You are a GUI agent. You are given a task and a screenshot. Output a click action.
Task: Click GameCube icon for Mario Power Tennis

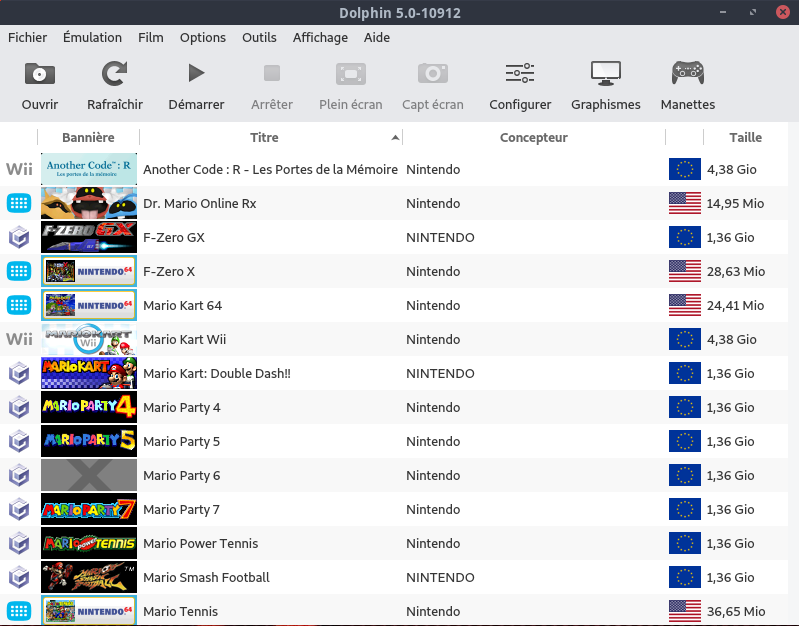coord(19,543)
